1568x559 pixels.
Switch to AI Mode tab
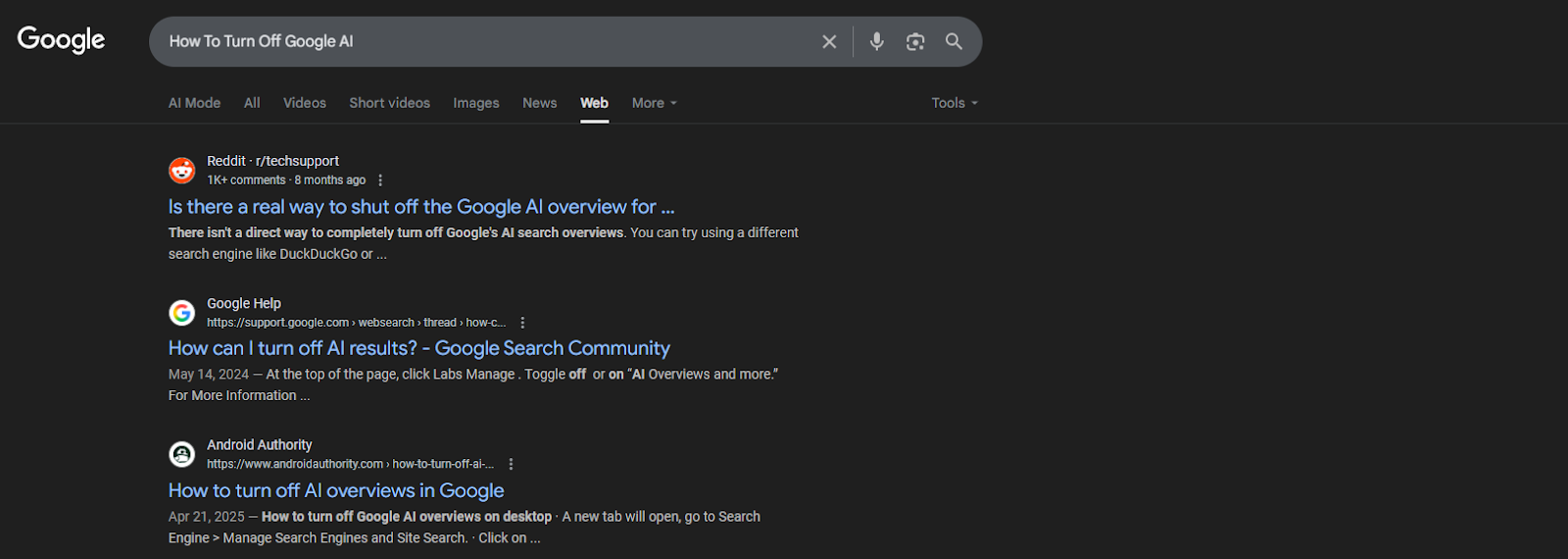coord(194,103)
